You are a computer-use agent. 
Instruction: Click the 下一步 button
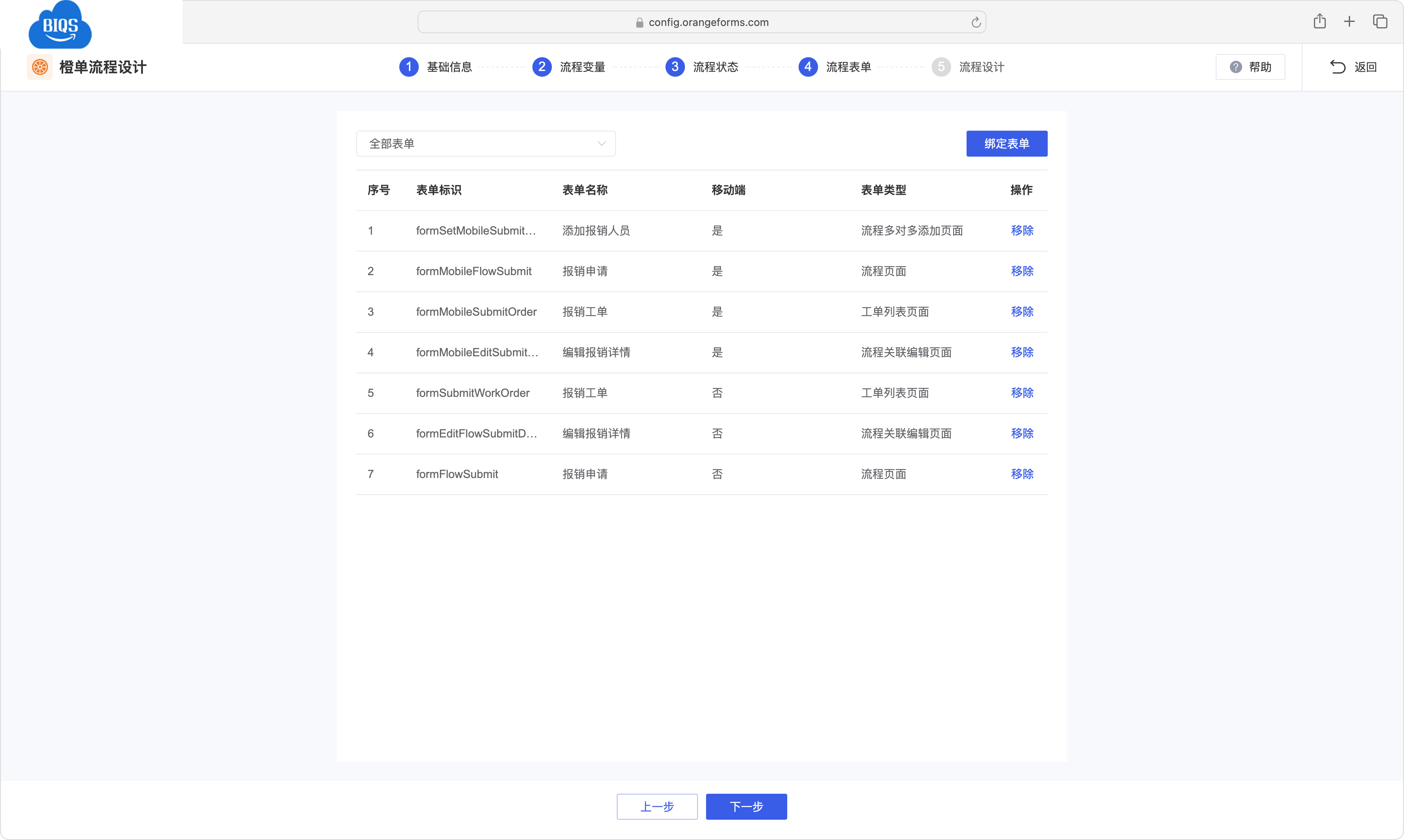point(746,807)
